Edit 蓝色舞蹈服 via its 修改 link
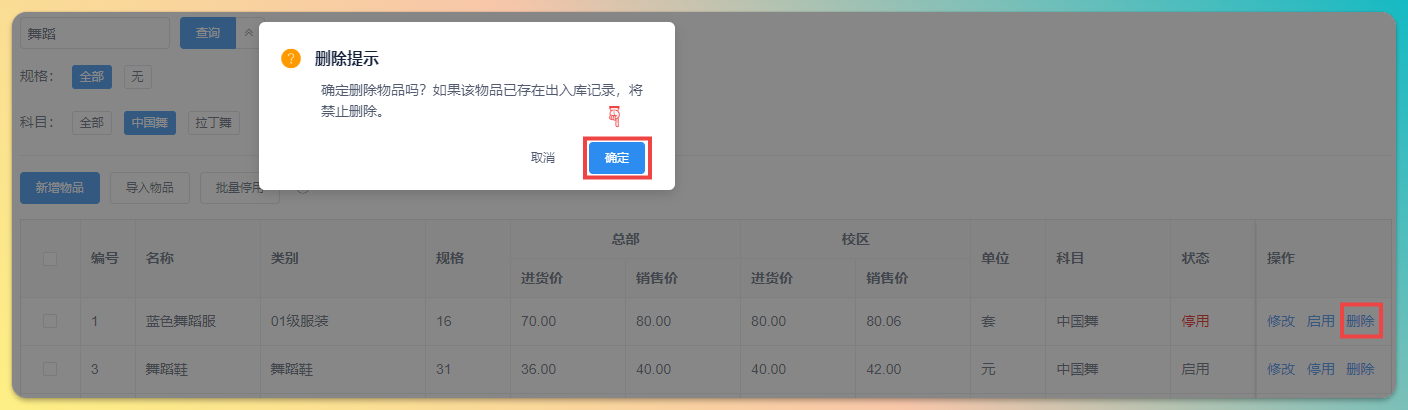 [1281, 321]
